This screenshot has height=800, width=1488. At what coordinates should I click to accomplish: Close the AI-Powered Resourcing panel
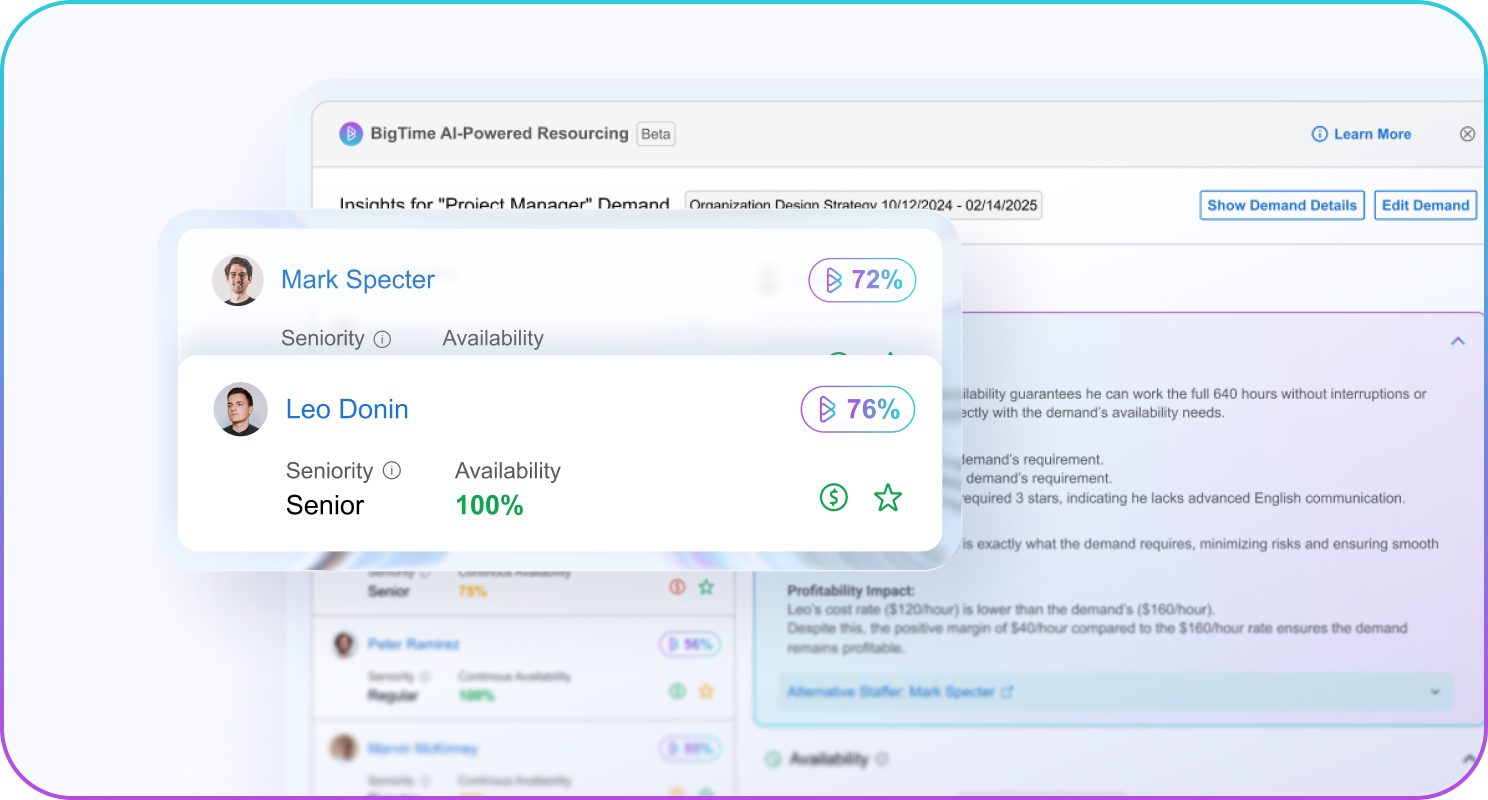[1467, 134]
